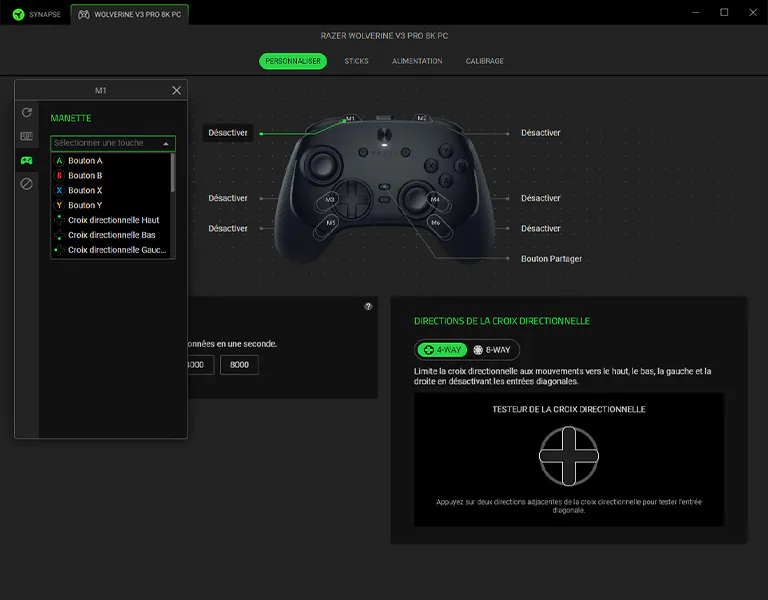
Task: Select the 4-WAY d-pad mode
Action: click(440, 350)
